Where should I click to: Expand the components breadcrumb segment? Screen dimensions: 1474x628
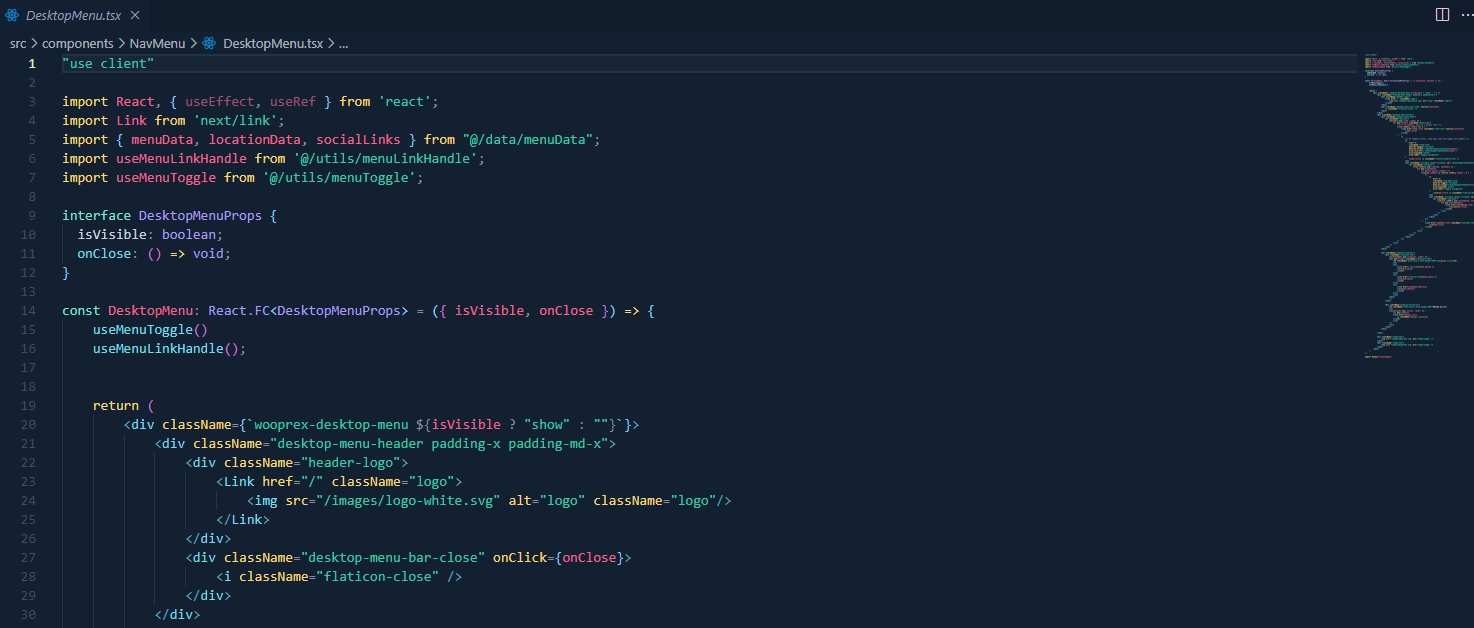[x=76, y=44]
